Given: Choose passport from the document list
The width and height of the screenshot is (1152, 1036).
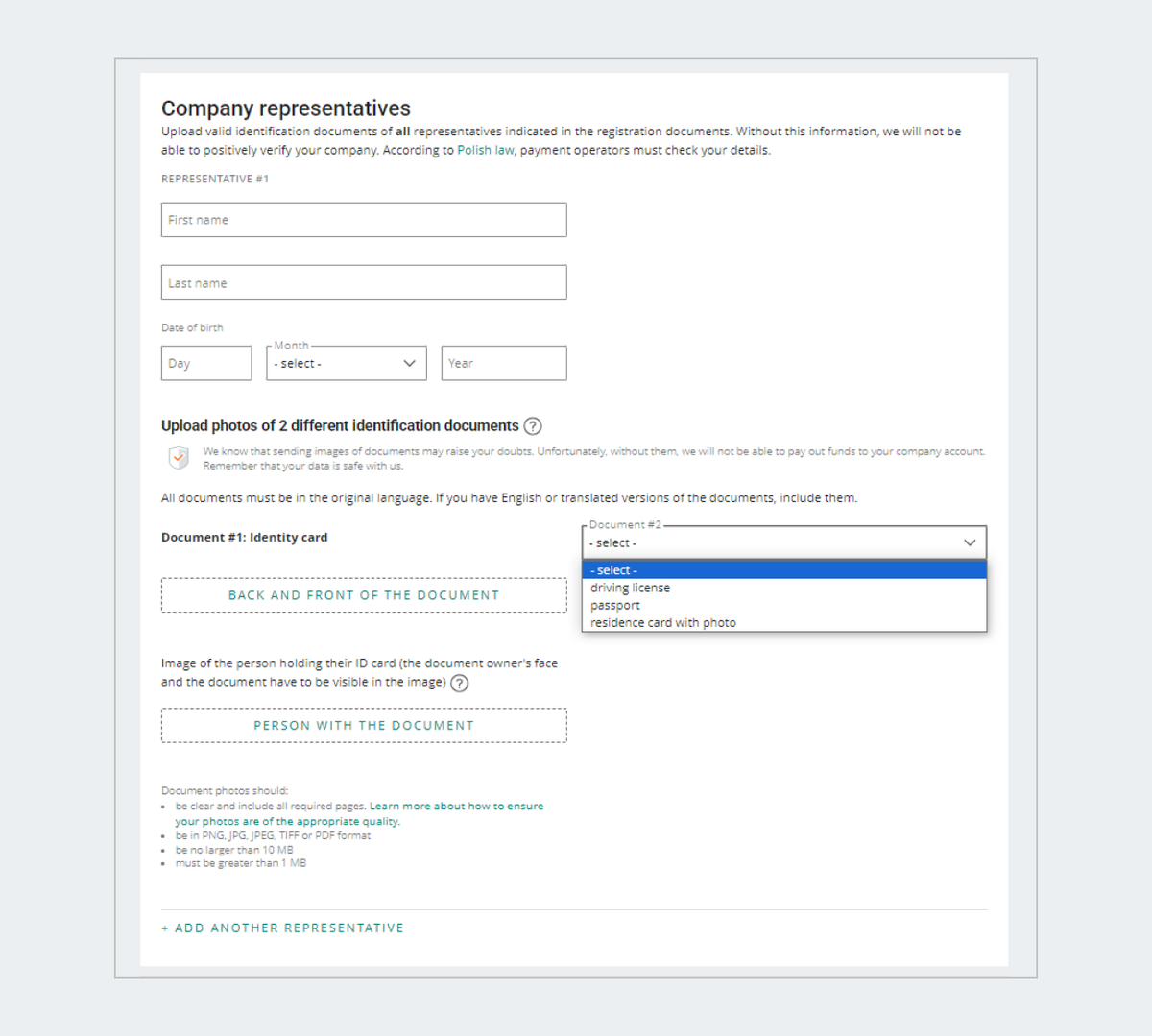Looking at the screenshot, I should pos(615,606).
